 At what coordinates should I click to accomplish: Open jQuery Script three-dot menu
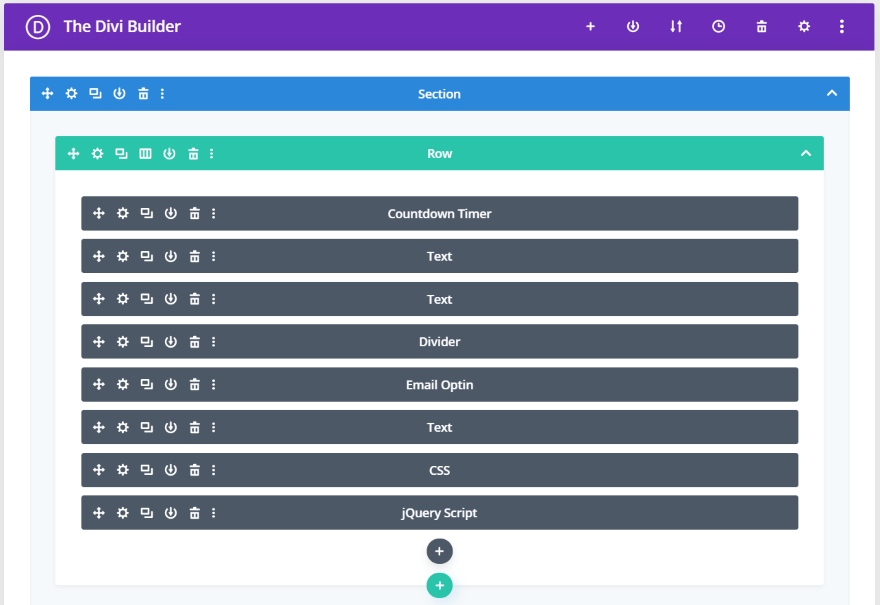coord(213,513)
